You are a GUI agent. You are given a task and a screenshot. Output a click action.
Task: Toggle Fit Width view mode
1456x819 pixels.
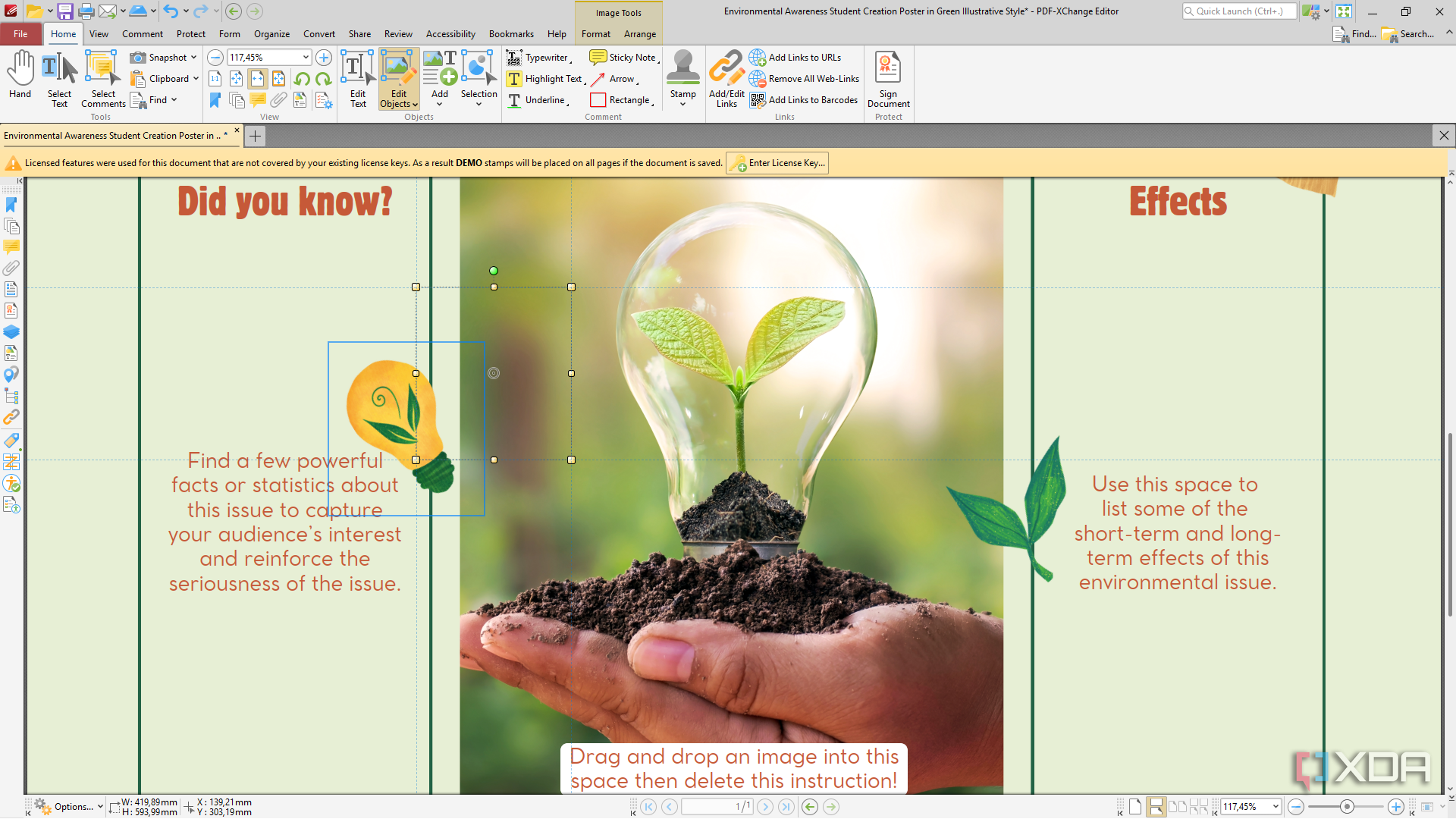[258, 79]
